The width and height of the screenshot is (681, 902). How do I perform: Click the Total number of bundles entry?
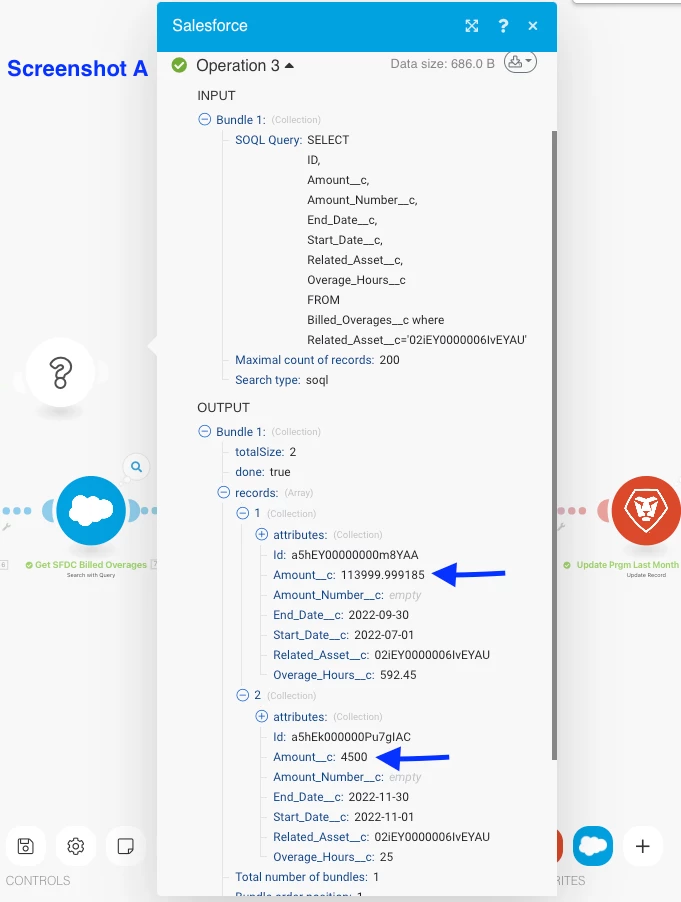(307, 877)
